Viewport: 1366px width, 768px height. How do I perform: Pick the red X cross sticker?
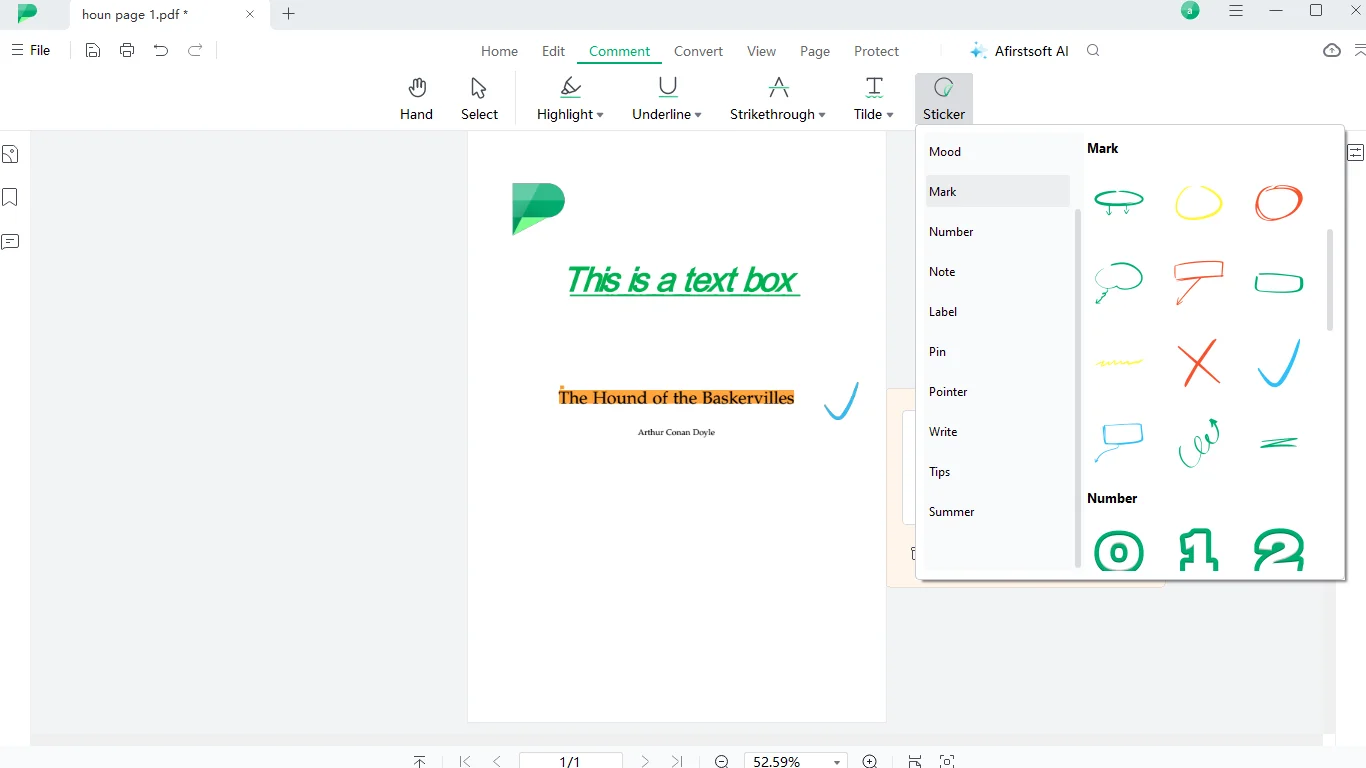pyautogui.click(x=1199, y=362)
